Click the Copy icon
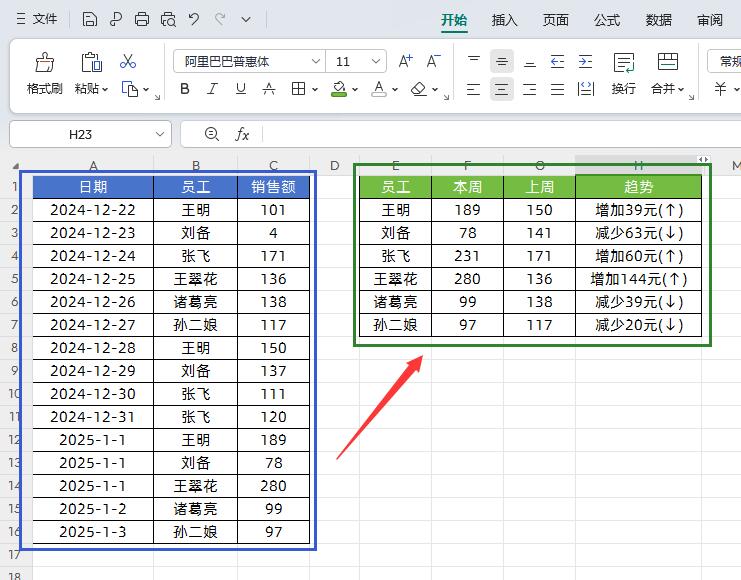The height and width of the screenshot is (580, 741). coord(130,89)
